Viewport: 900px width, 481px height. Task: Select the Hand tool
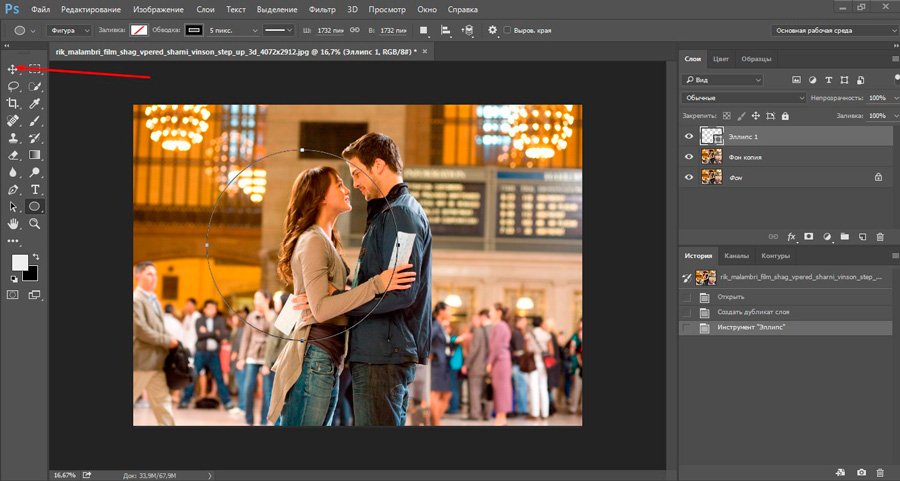point(12,224)
